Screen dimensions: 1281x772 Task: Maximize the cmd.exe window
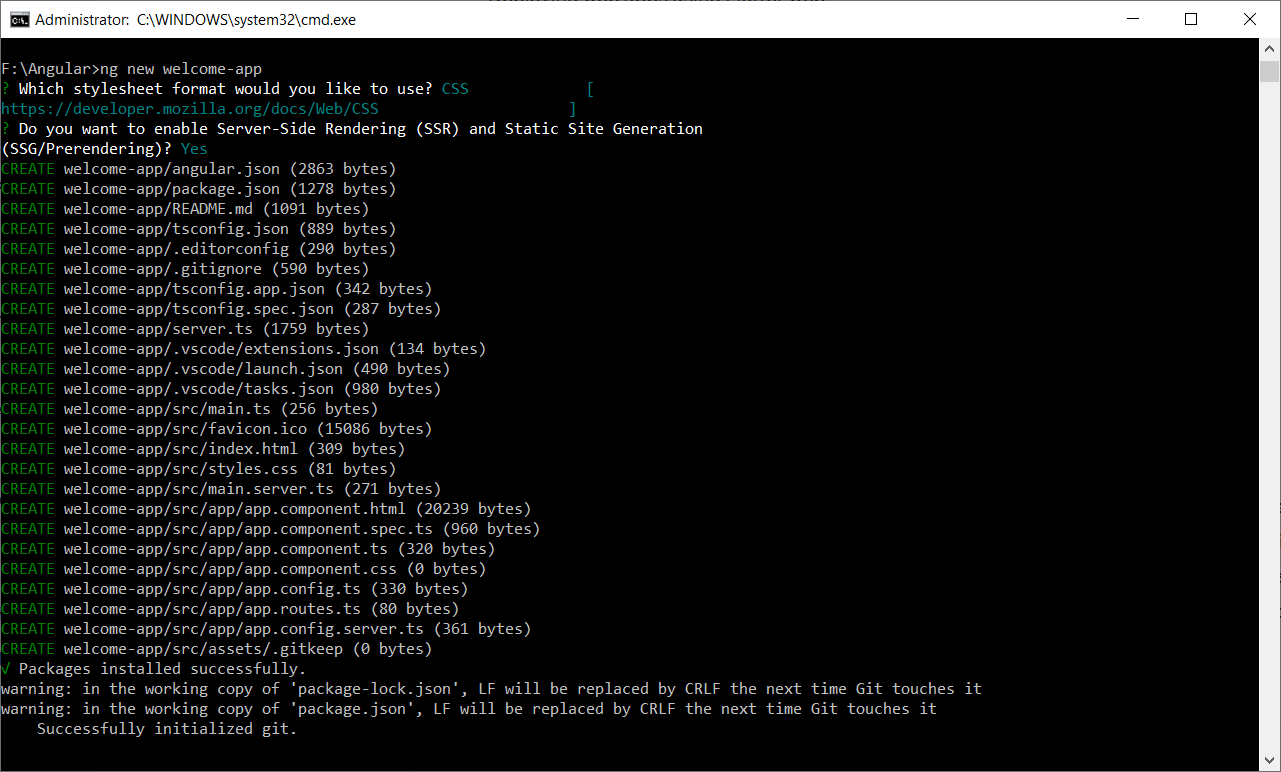coord(1190,19)
